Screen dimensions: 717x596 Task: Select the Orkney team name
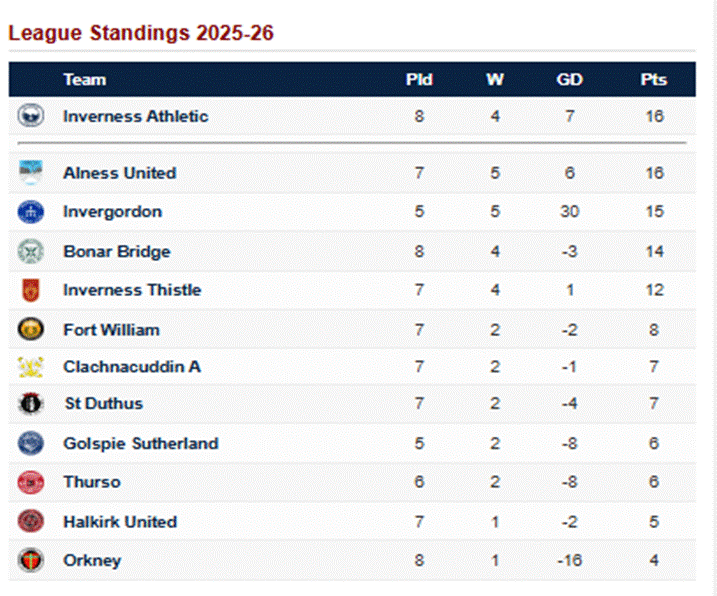pyautogui.click(x=91, y=560)
